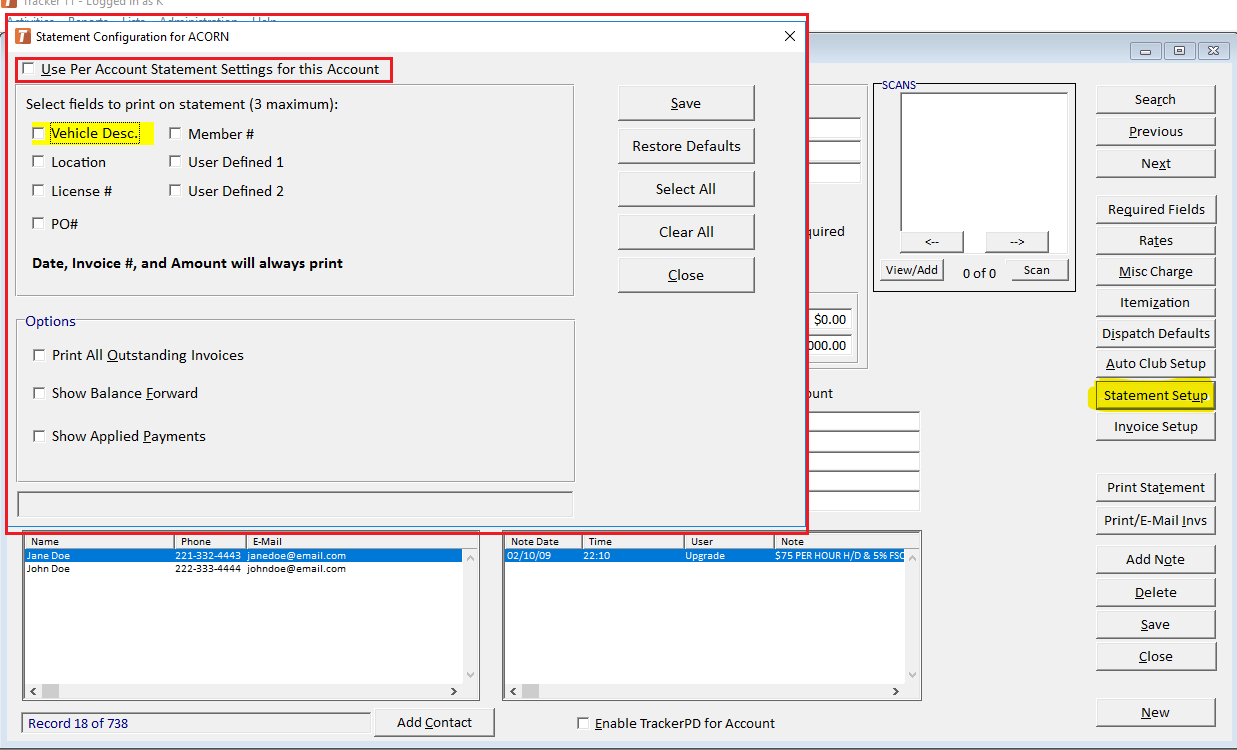Click the E-Mail column header in contacts
1237x750 pixels.
355,541
